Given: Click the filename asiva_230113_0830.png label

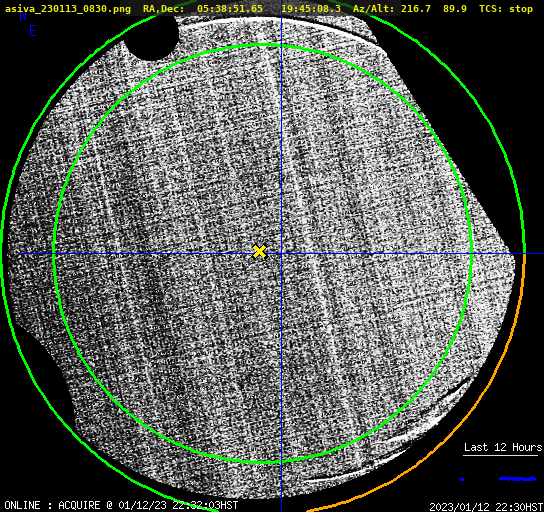Looking at the screenshot, I should coord(68,9).
